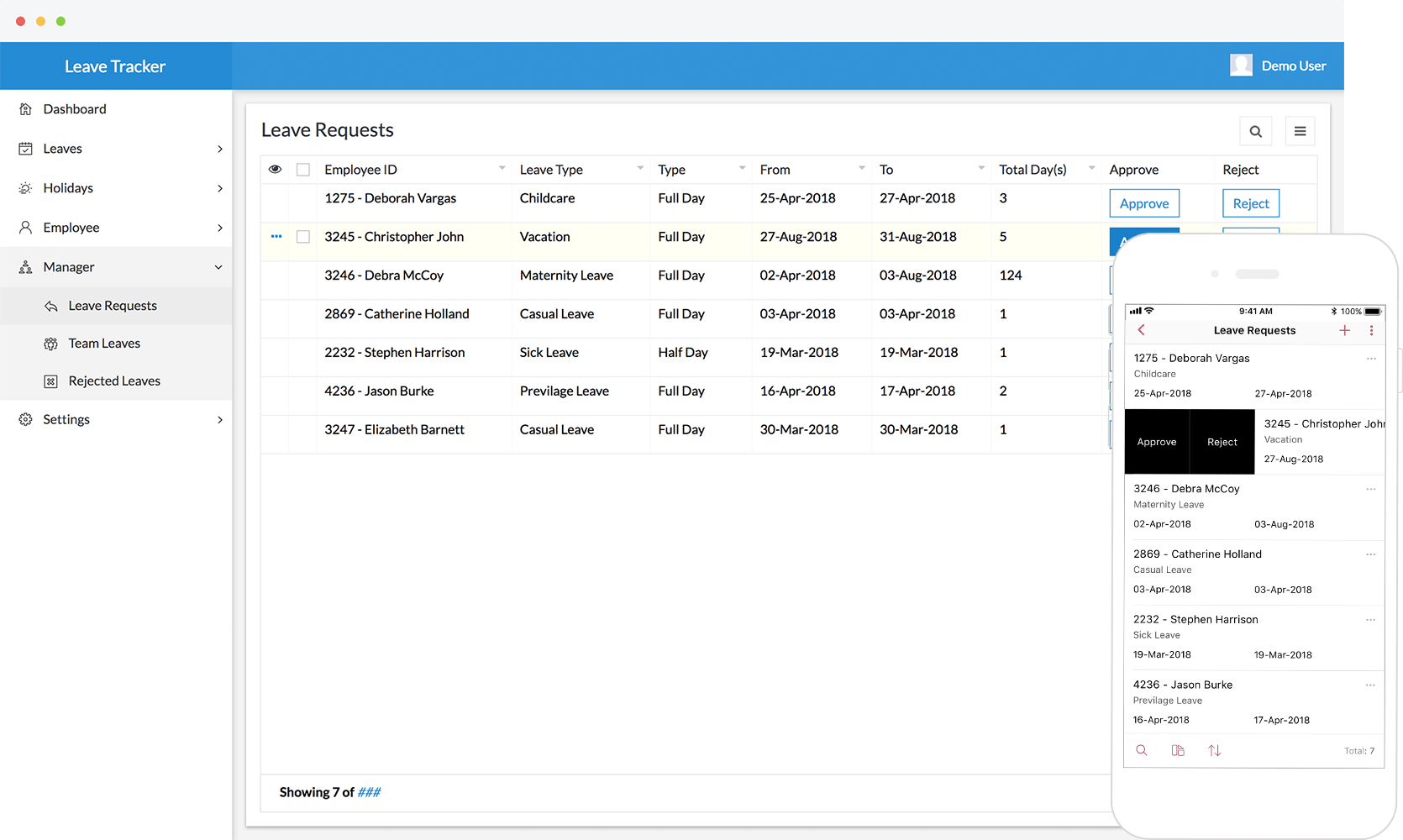
Task: Approve Deborah Vargas leave request
Action: coord(1144,203)
